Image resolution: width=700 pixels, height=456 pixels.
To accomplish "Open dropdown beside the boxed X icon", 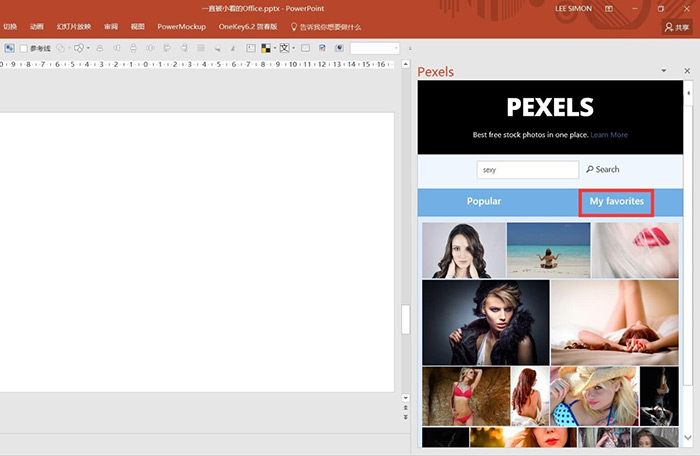I will pyautogui.click(x=293, y=48).
